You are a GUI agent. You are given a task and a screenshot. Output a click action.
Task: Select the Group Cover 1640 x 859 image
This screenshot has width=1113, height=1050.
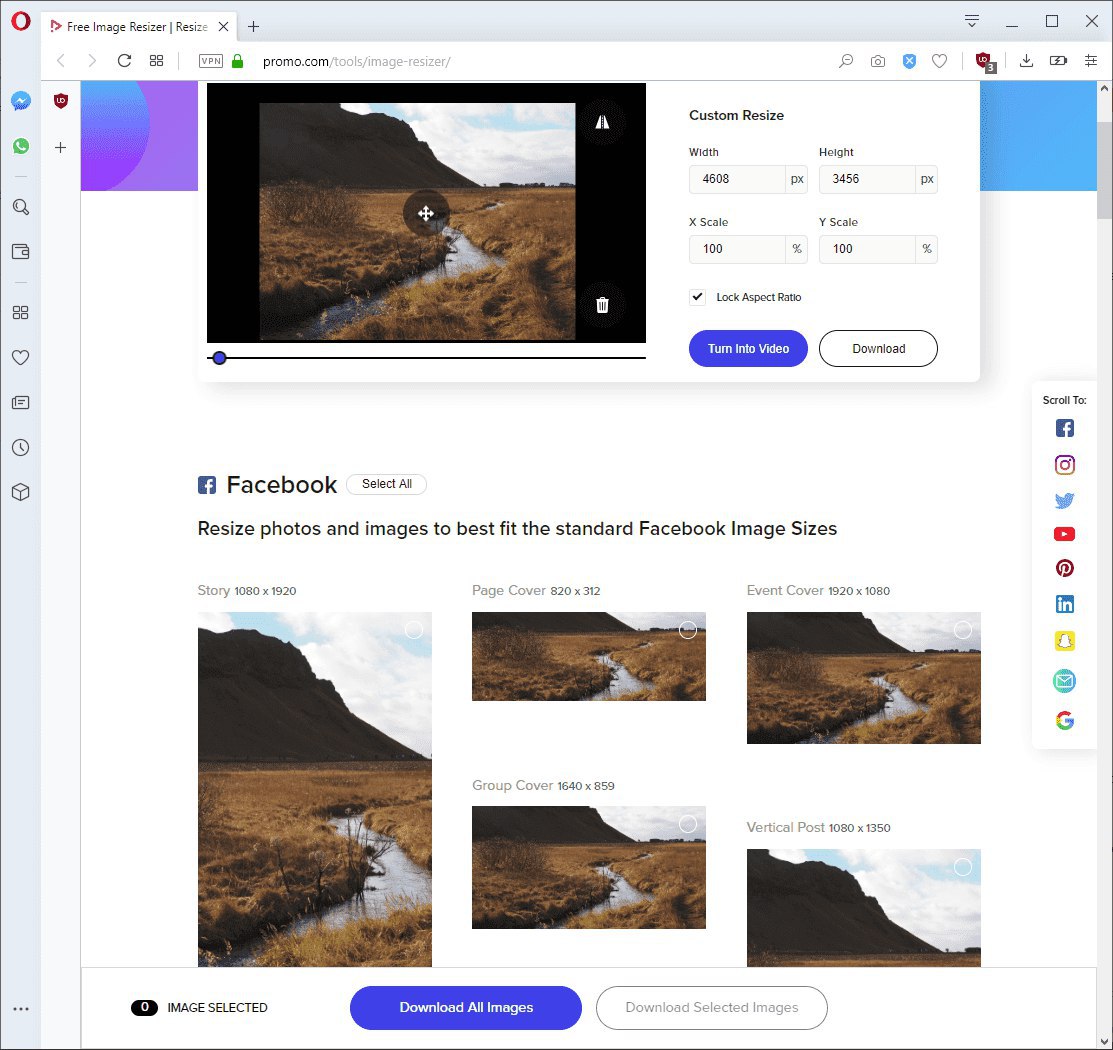coord(688,824)
